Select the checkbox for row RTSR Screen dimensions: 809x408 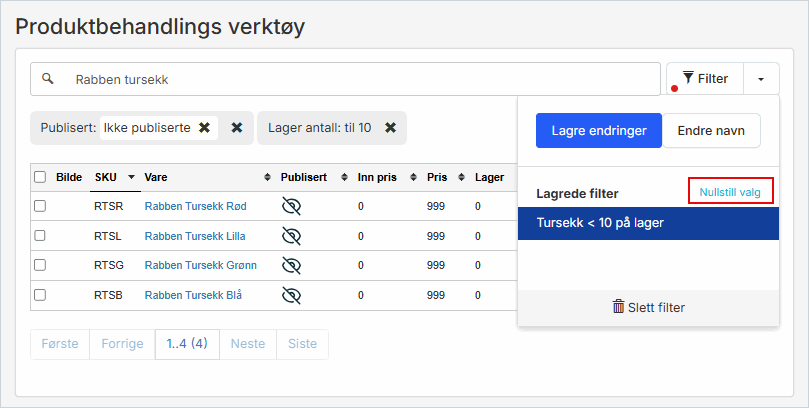coord(40,206)
